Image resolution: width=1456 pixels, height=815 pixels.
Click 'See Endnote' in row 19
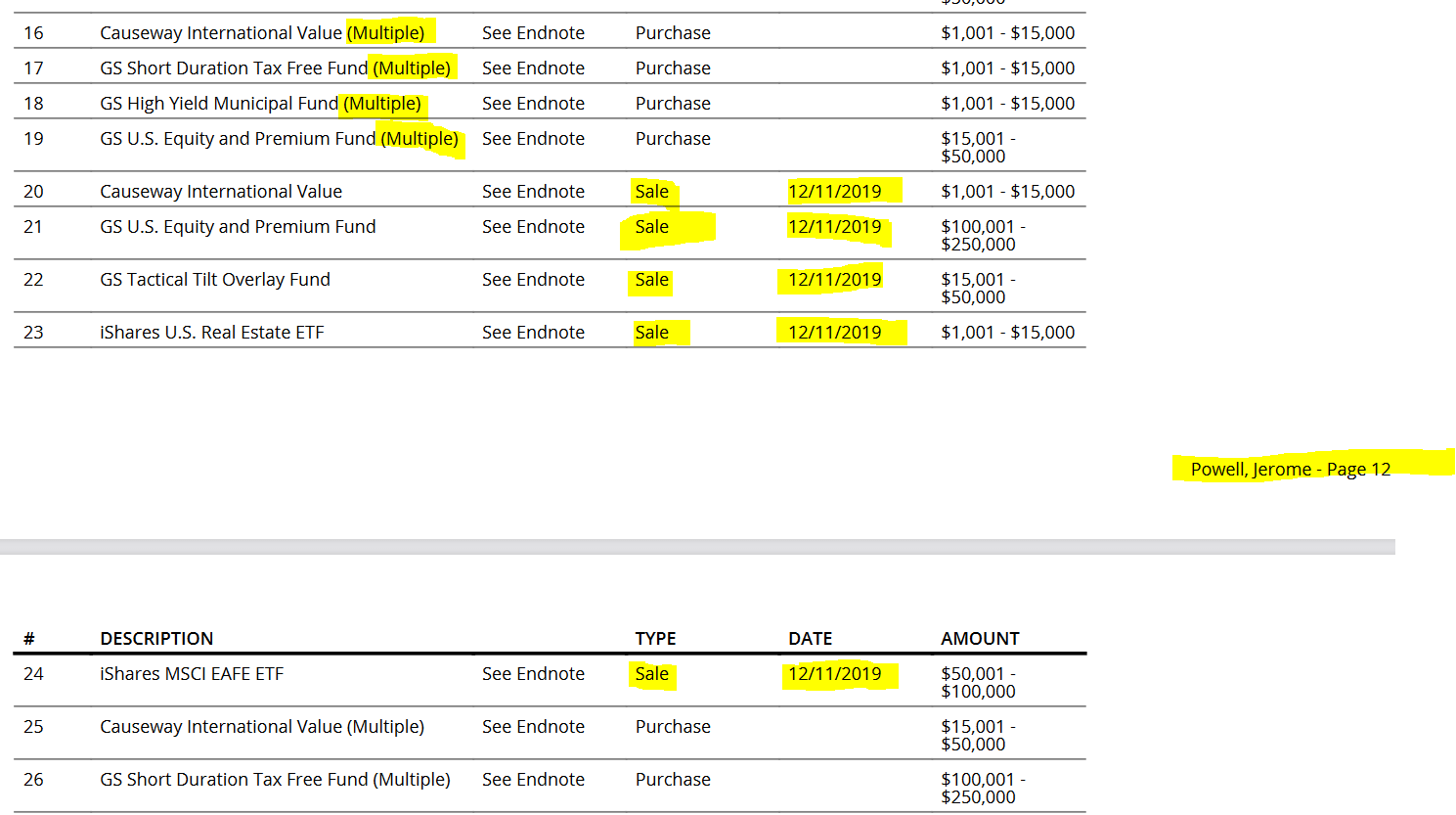(533, 139)
